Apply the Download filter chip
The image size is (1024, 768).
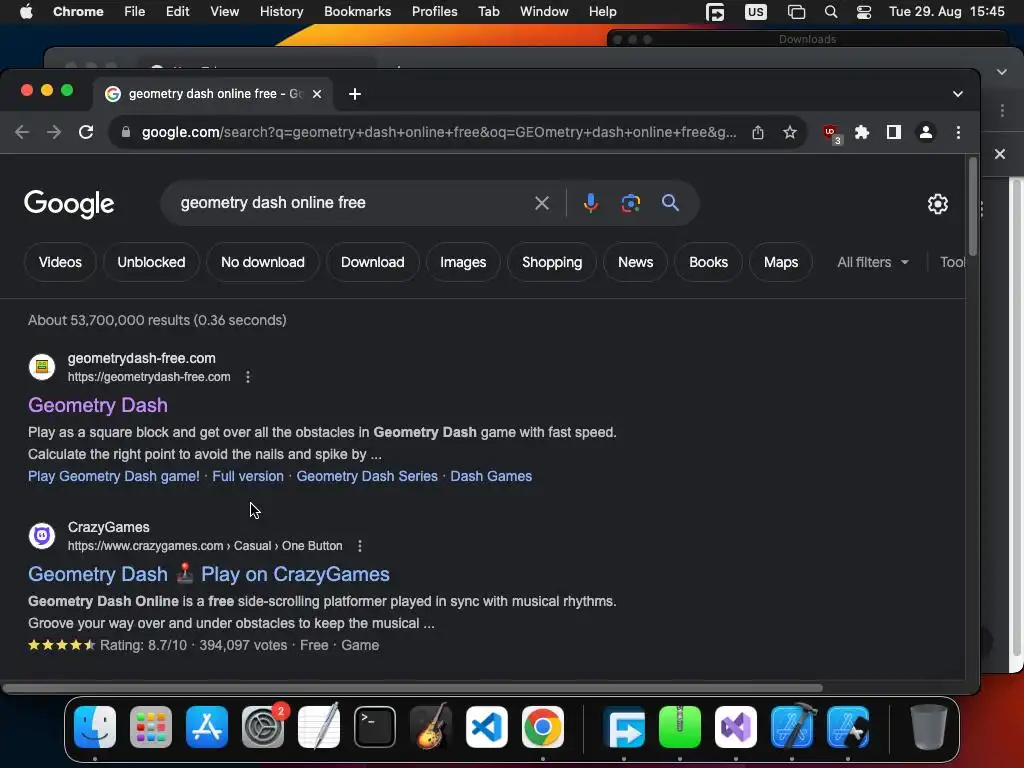373,263
